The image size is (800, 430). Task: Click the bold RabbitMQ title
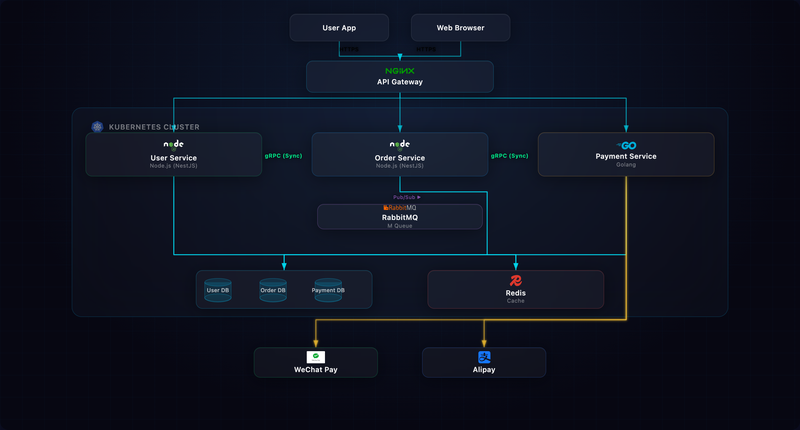point(399,217)
